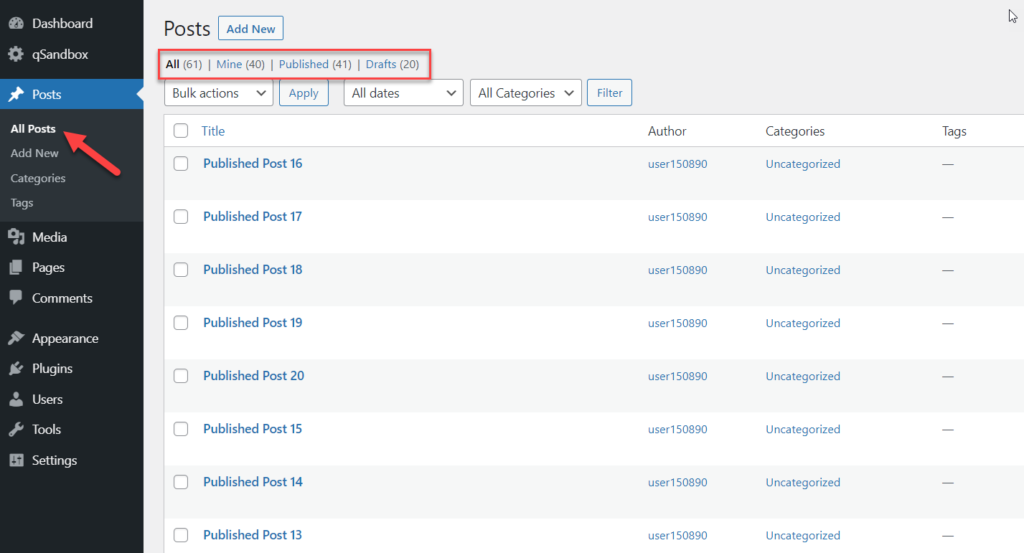
Task: Click the Pages icon in sidebar
Action: (x=16, y=267)
